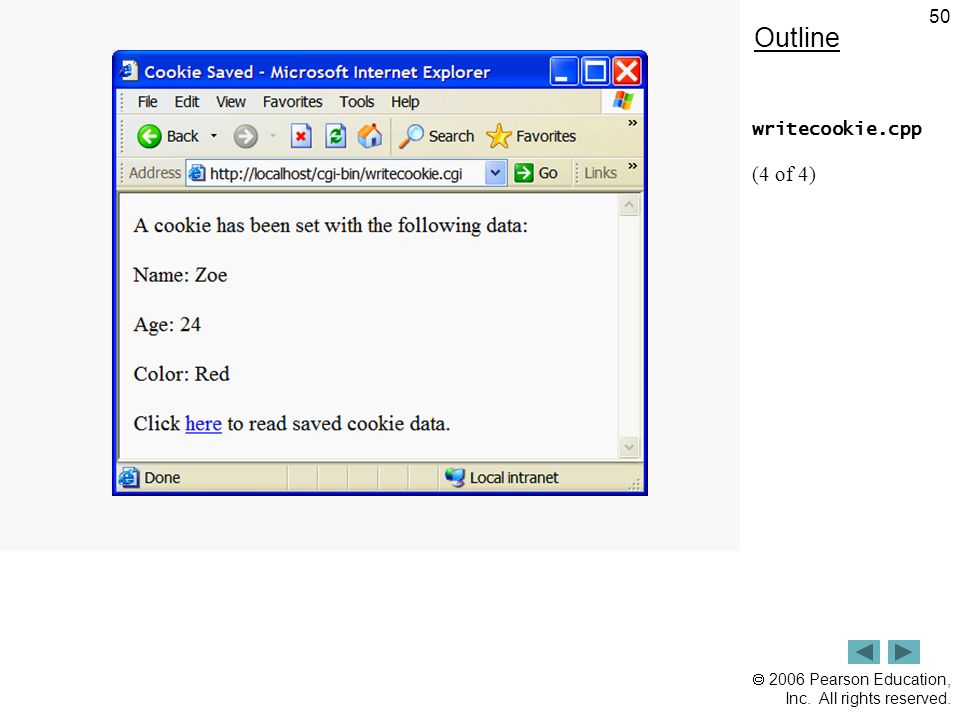Click the Outline heading link

pos(797,38)
